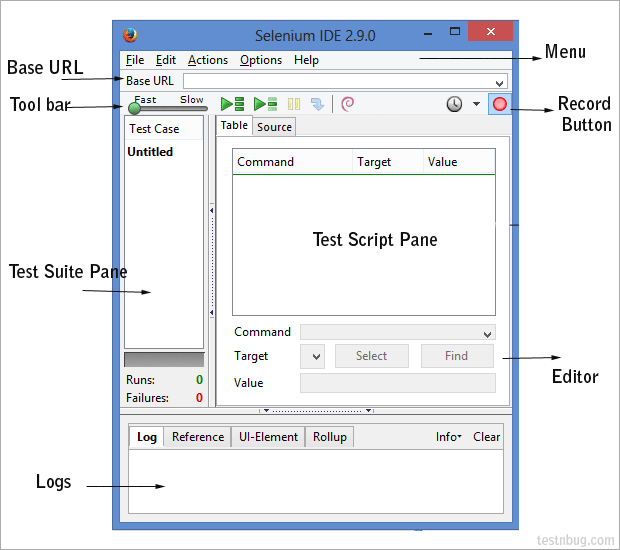Image resolution: width=620 pixels, height=550 pixels.
Task: Click the Test Case header
Action: [164, 129]
